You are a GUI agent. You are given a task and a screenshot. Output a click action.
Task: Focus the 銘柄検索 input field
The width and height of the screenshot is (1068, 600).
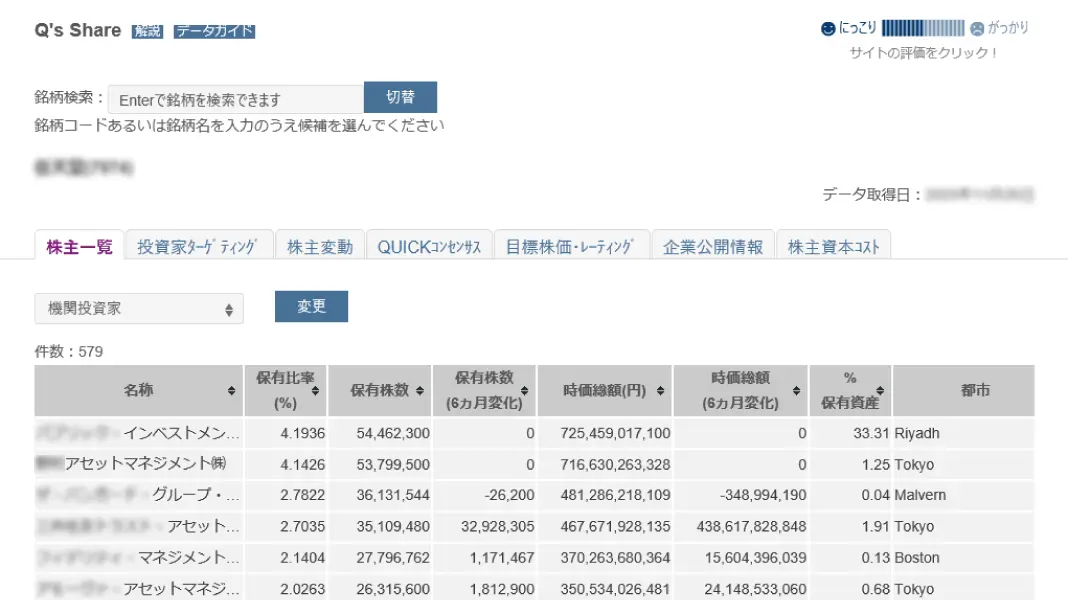point(236,99)
